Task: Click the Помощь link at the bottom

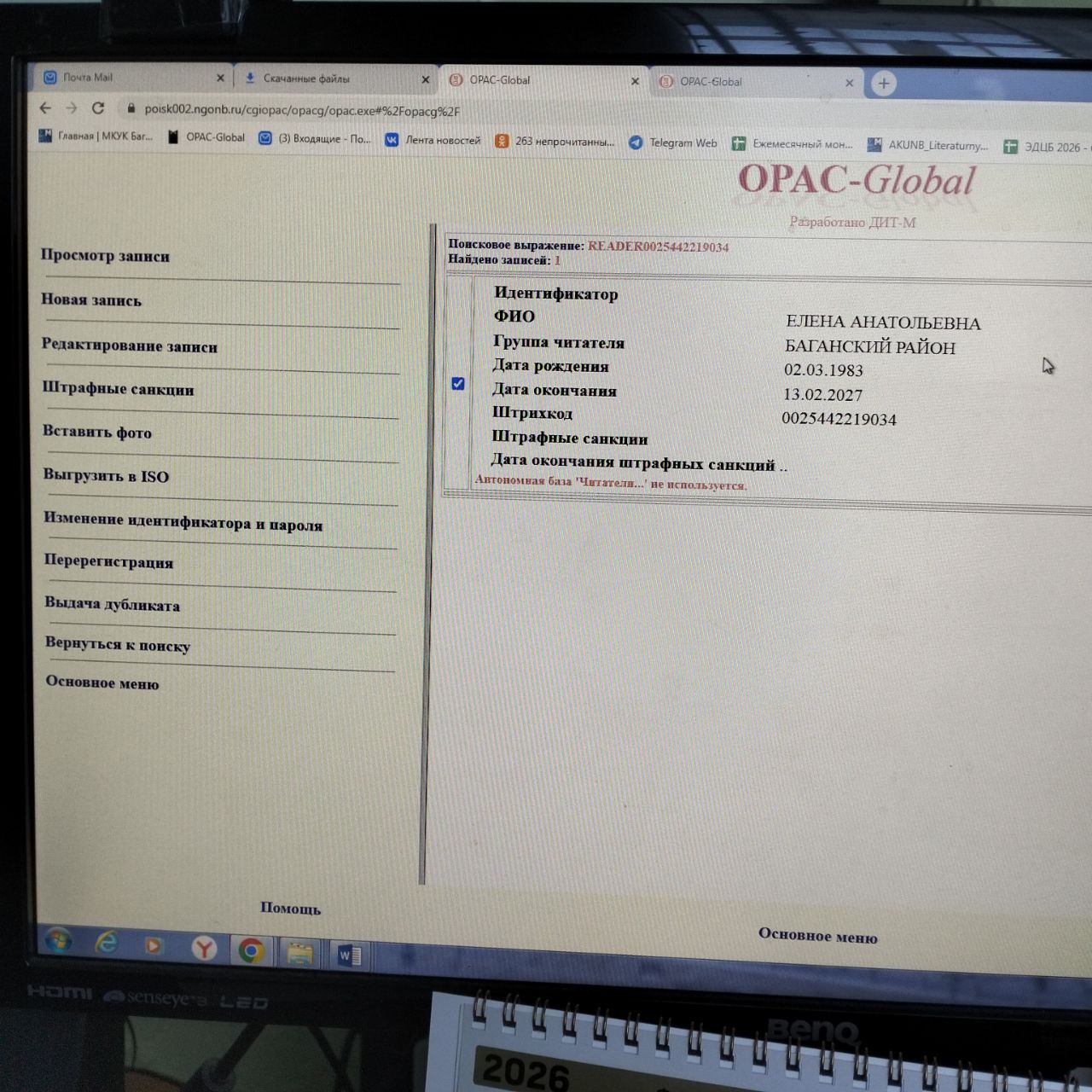Action: (290, 909)
